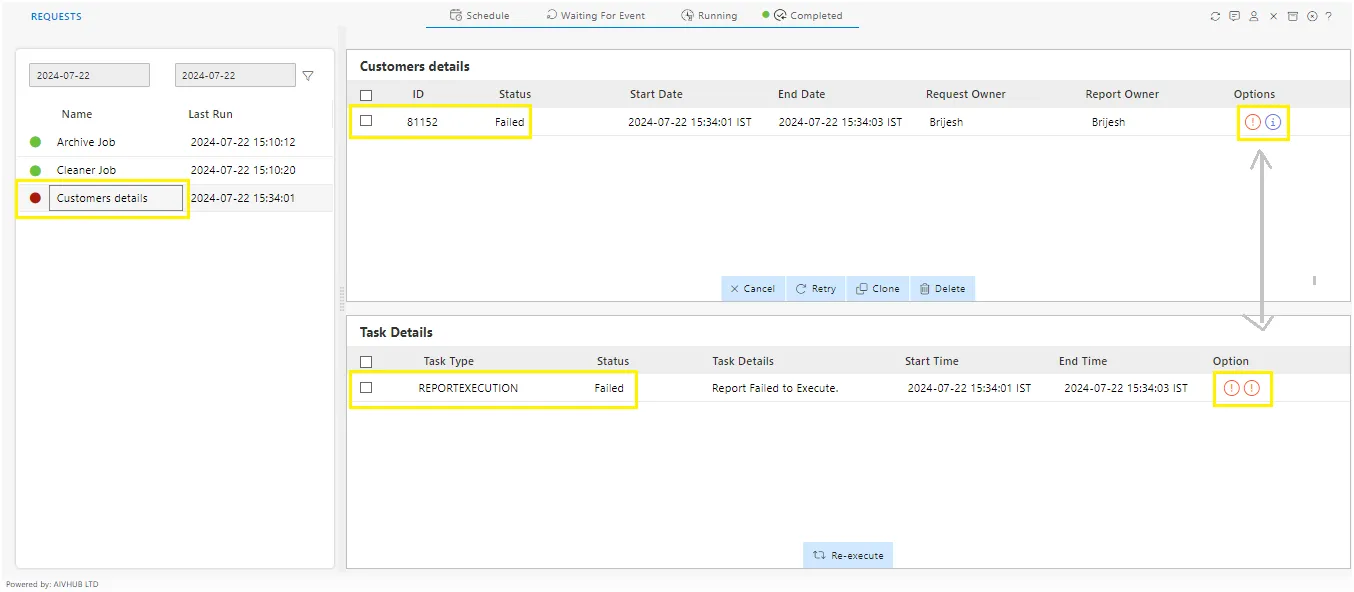Switch to the Schedule tab

[480, 15]
